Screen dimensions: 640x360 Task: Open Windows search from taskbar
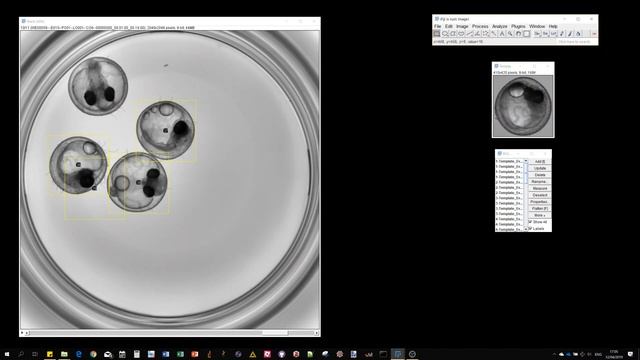pyautogui.click(x=21, y=354)
